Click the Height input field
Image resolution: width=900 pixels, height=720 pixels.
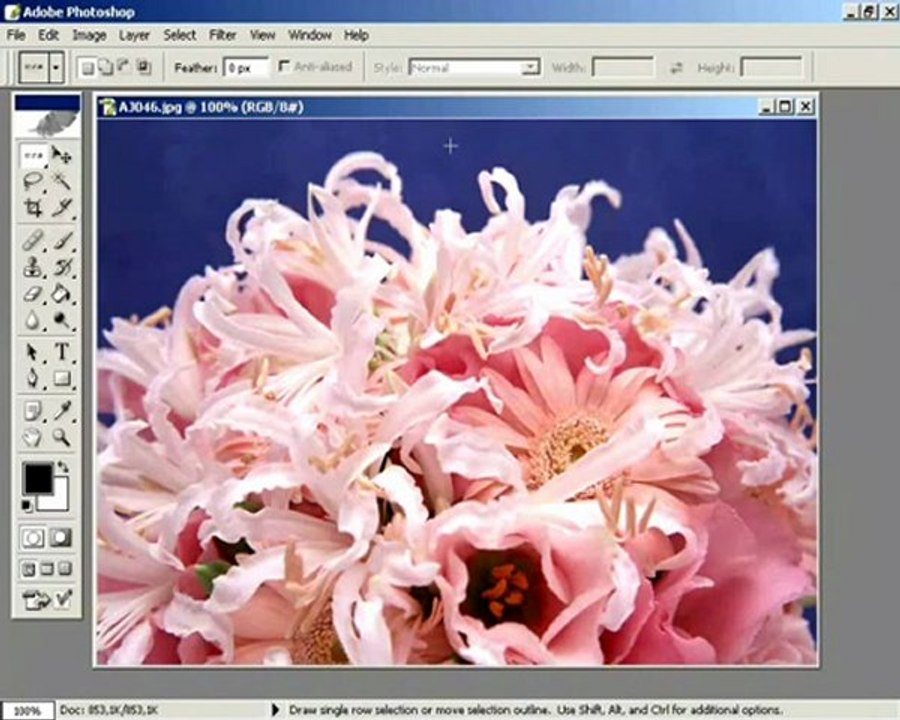pyautogui.click(x=772, y=68)
